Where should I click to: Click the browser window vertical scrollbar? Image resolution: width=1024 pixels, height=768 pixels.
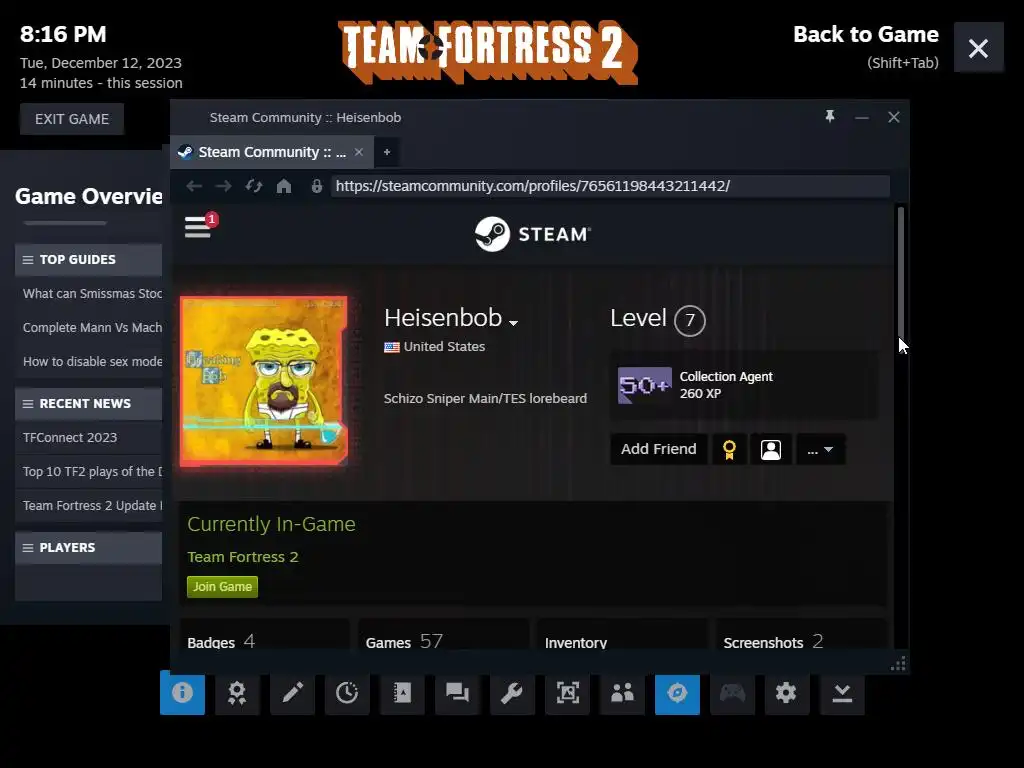pyautogui.click(x=901, y=272)
